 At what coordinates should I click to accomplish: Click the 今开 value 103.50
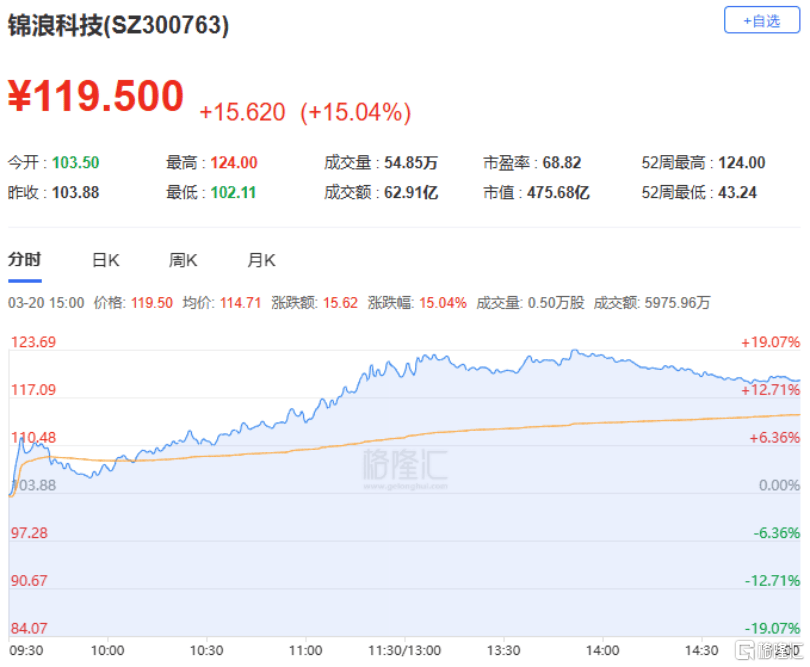coord(75,163)
